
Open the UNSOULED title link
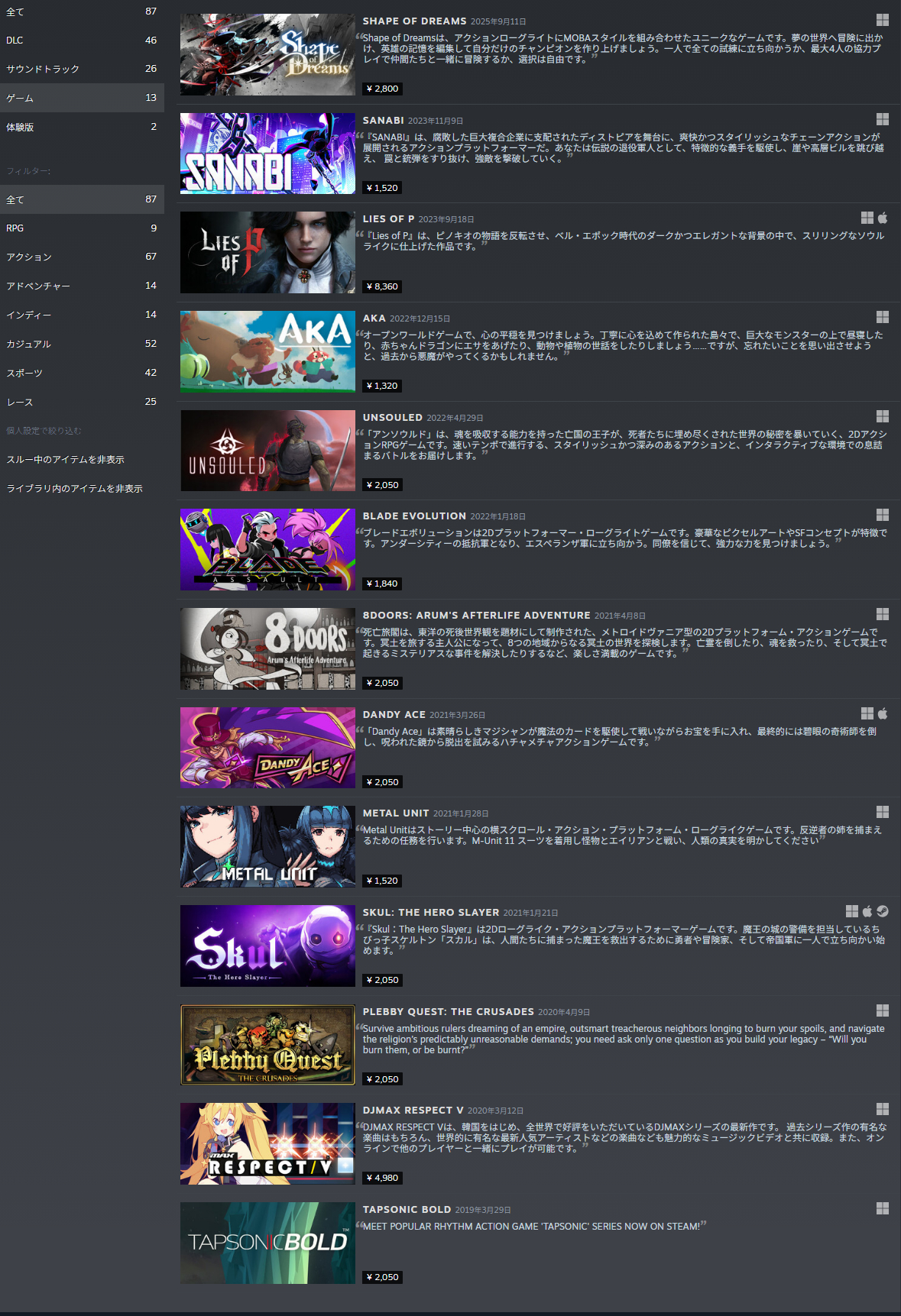pos(392,418)
